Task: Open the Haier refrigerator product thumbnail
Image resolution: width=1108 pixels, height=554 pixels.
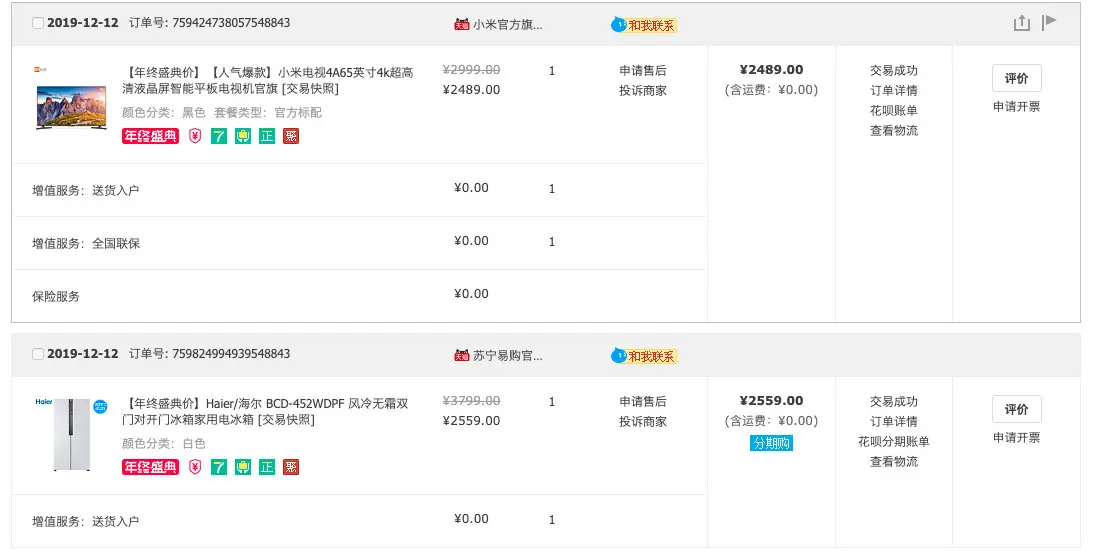Action: [x=71, y=434]
